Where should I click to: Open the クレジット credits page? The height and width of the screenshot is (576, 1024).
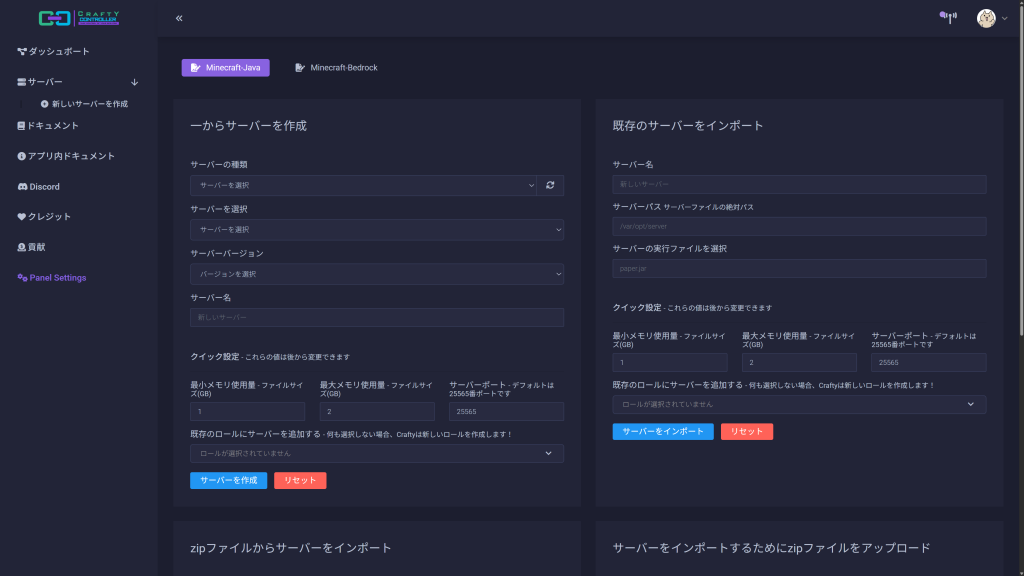(x=49, y=217)
